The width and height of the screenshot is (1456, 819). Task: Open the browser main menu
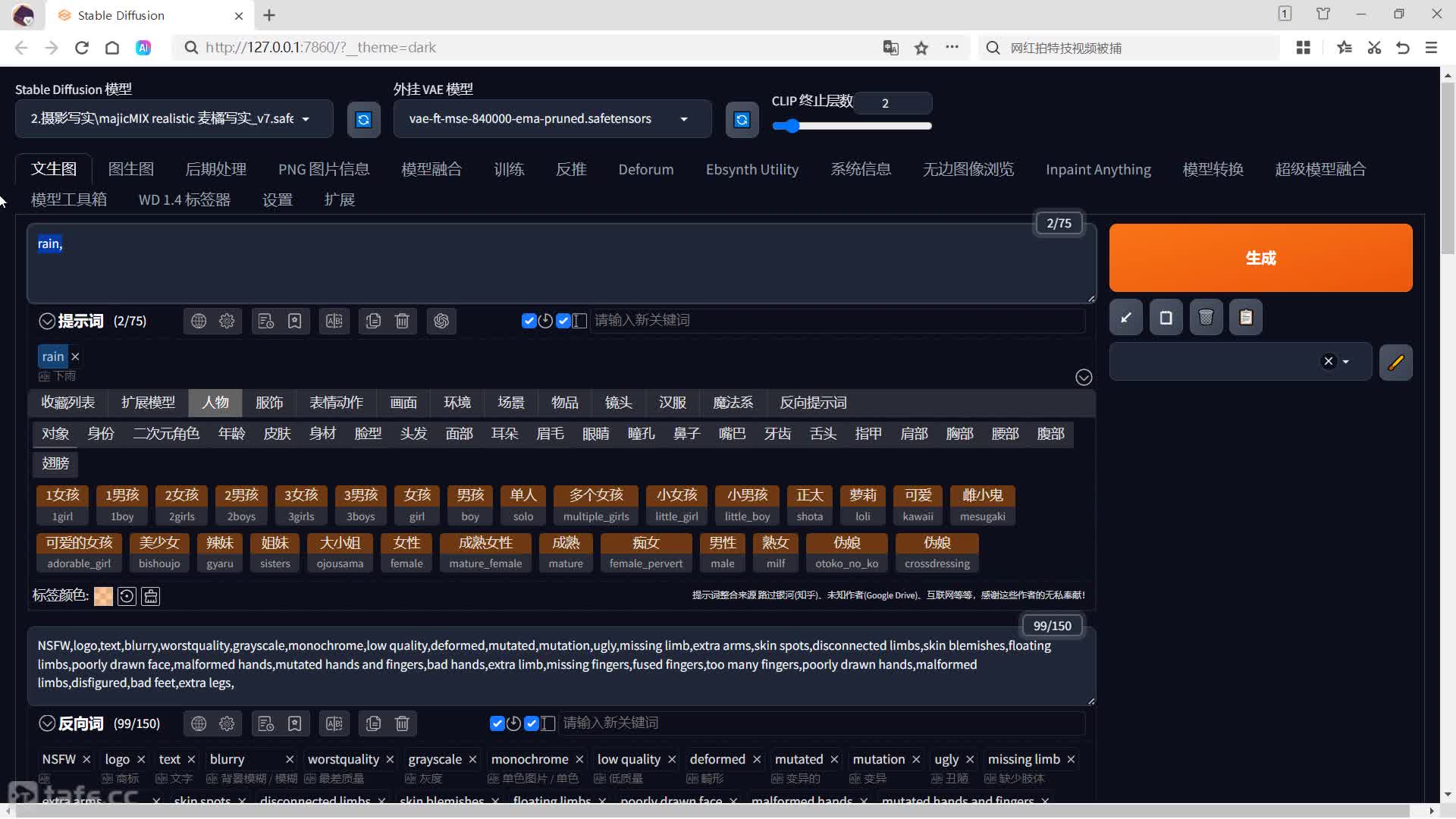point(1432,48)
